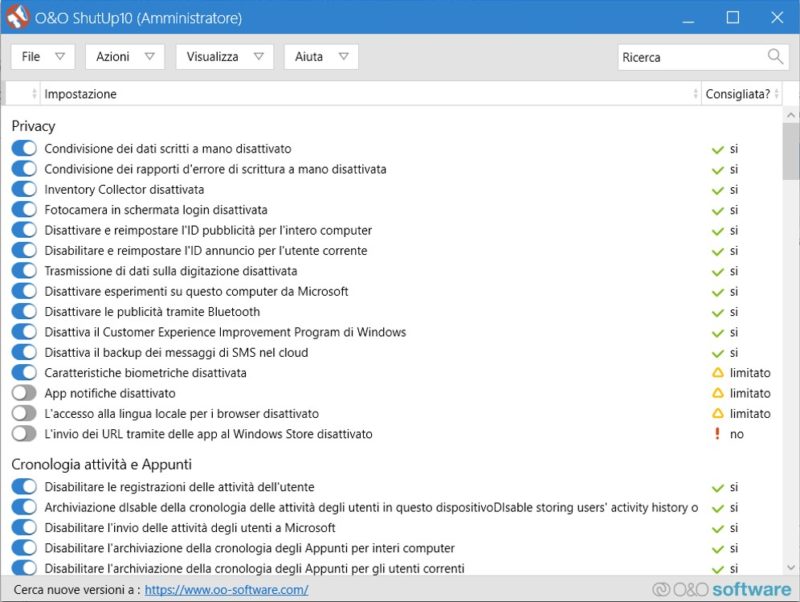The image size is (800, 602).
Task: Toggle Caratteristiche biometriche disattivata switch
Action: pyautogui.click(x=24, y=372)
